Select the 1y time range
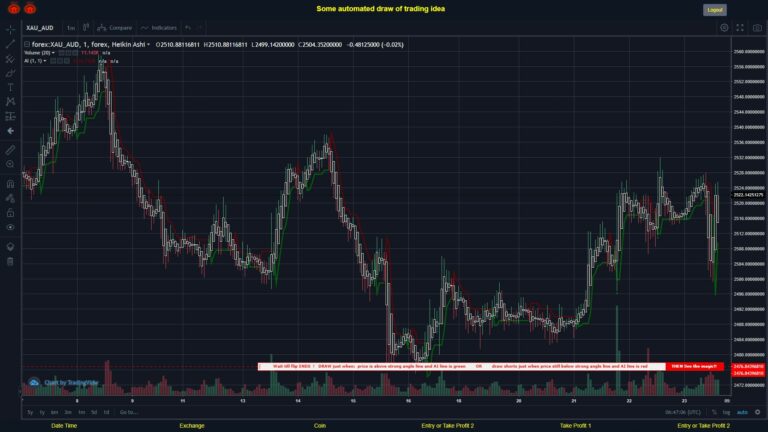This screenshot has width=768, height=432. (x=42, y=412)
